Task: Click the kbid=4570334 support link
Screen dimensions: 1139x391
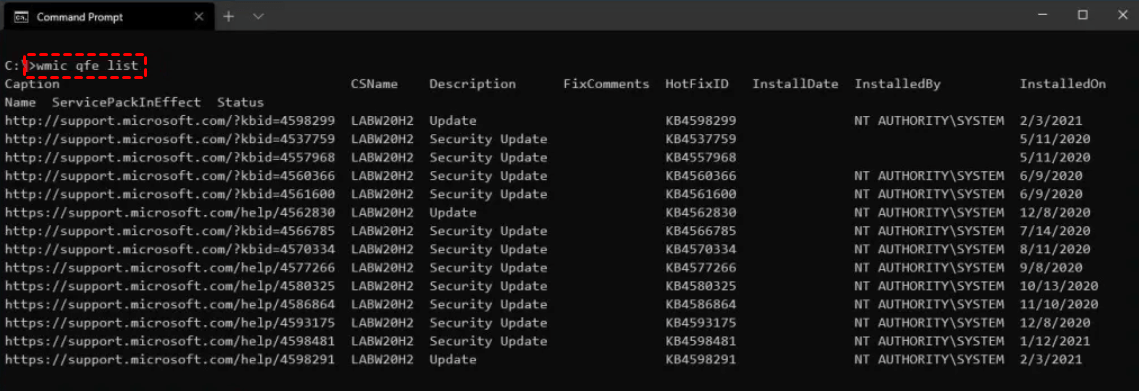Action: [x=170, y=249]
